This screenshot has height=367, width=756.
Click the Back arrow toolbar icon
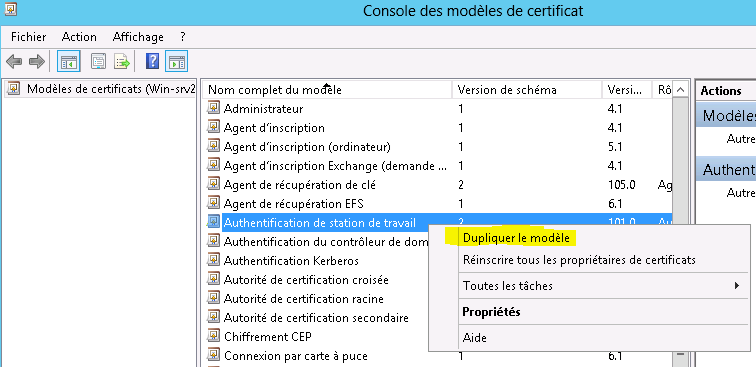(14, 62)
